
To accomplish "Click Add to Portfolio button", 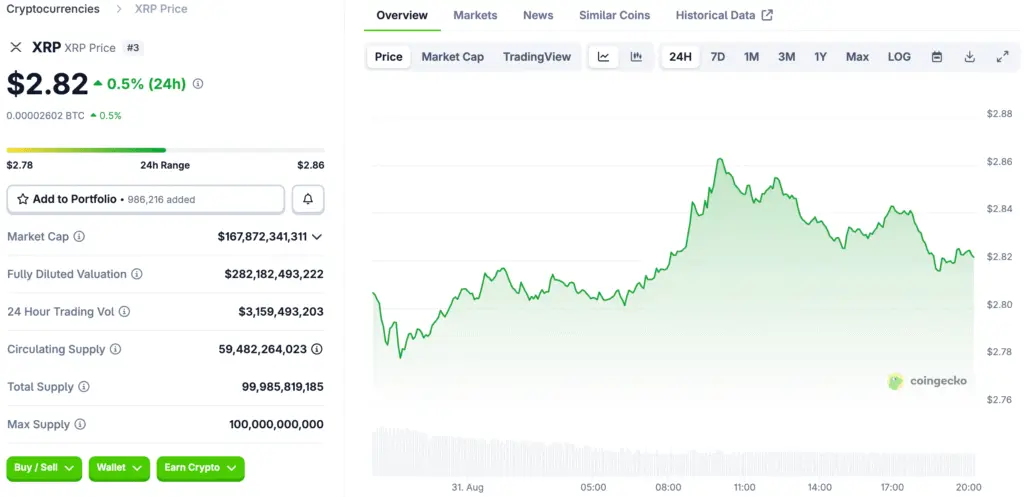I will point(145,199).
